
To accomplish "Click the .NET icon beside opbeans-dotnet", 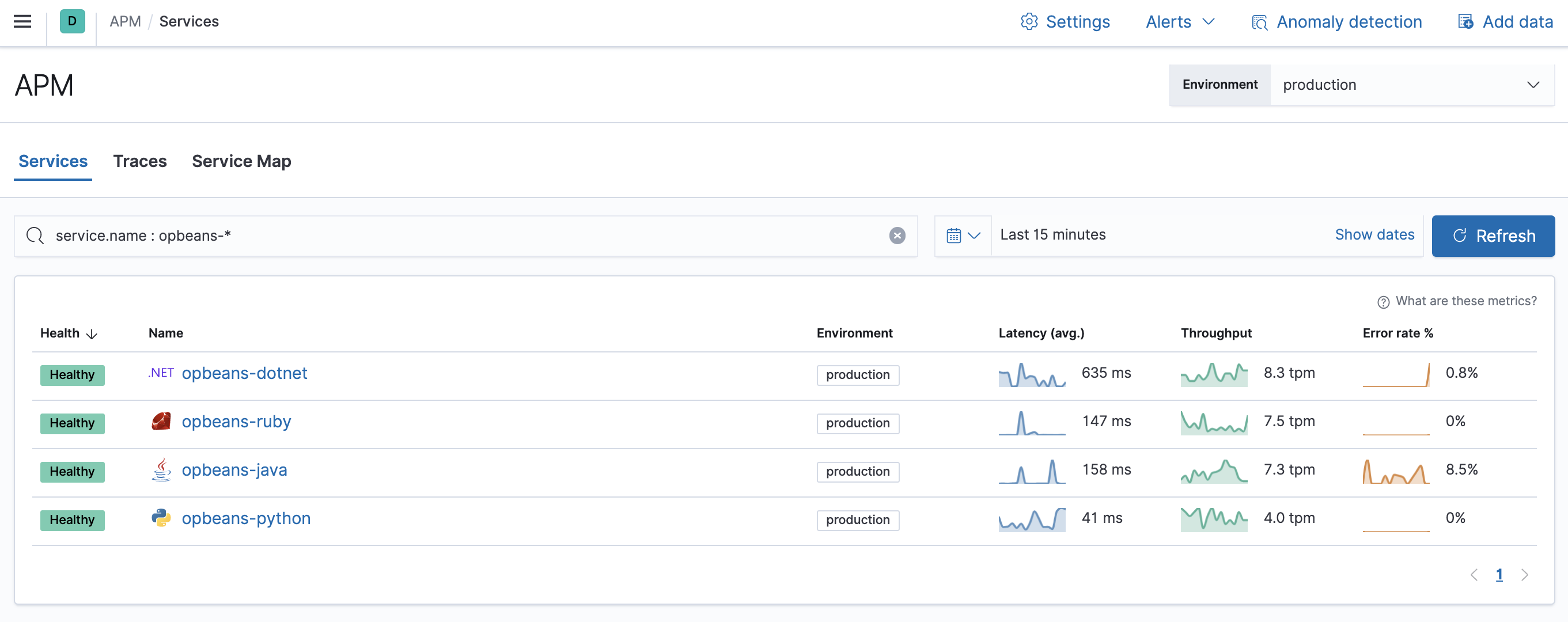I will (x=160, y=373).
